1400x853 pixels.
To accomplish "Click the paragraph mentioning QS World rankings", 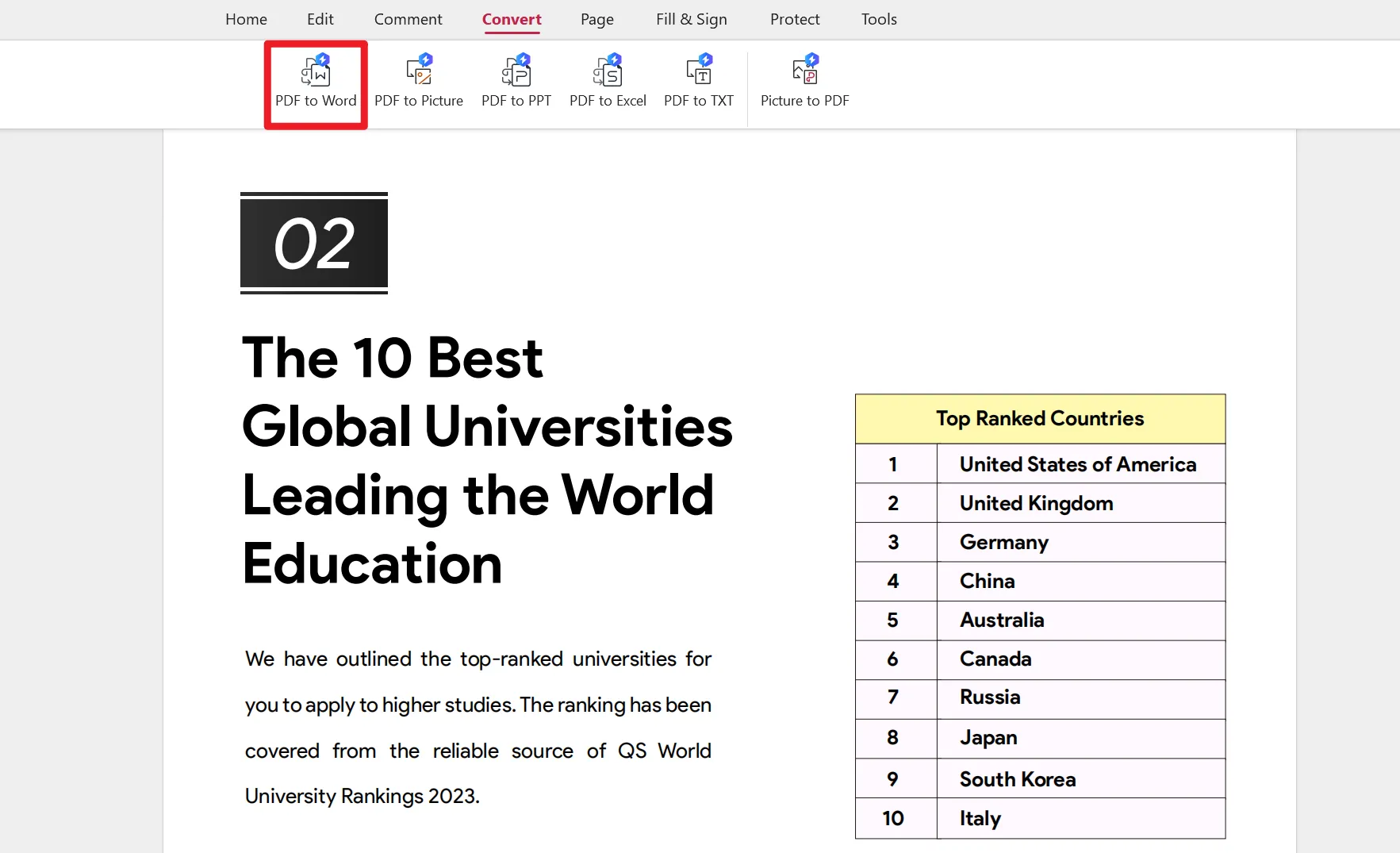I will 478,727.
